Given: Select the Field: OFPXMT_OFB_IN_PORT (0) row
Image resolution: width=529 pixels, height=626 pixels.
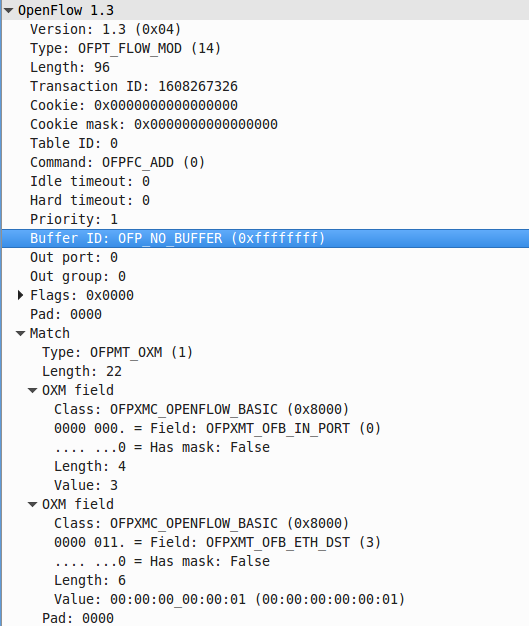Looking at the screenshot, I should [x=265, y=428].
